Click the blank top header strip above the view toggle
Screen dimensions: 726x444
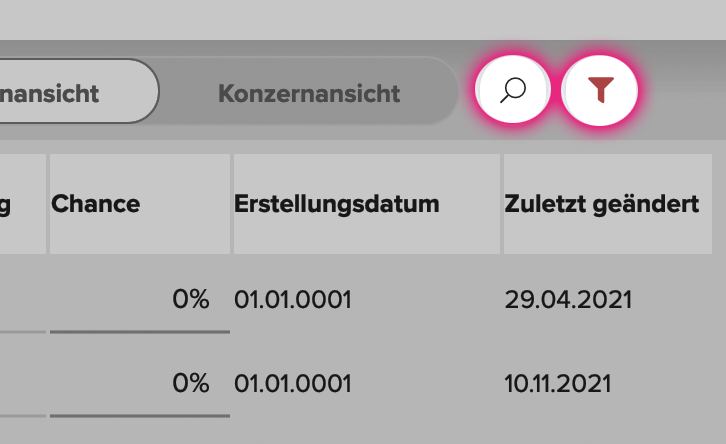363,19
